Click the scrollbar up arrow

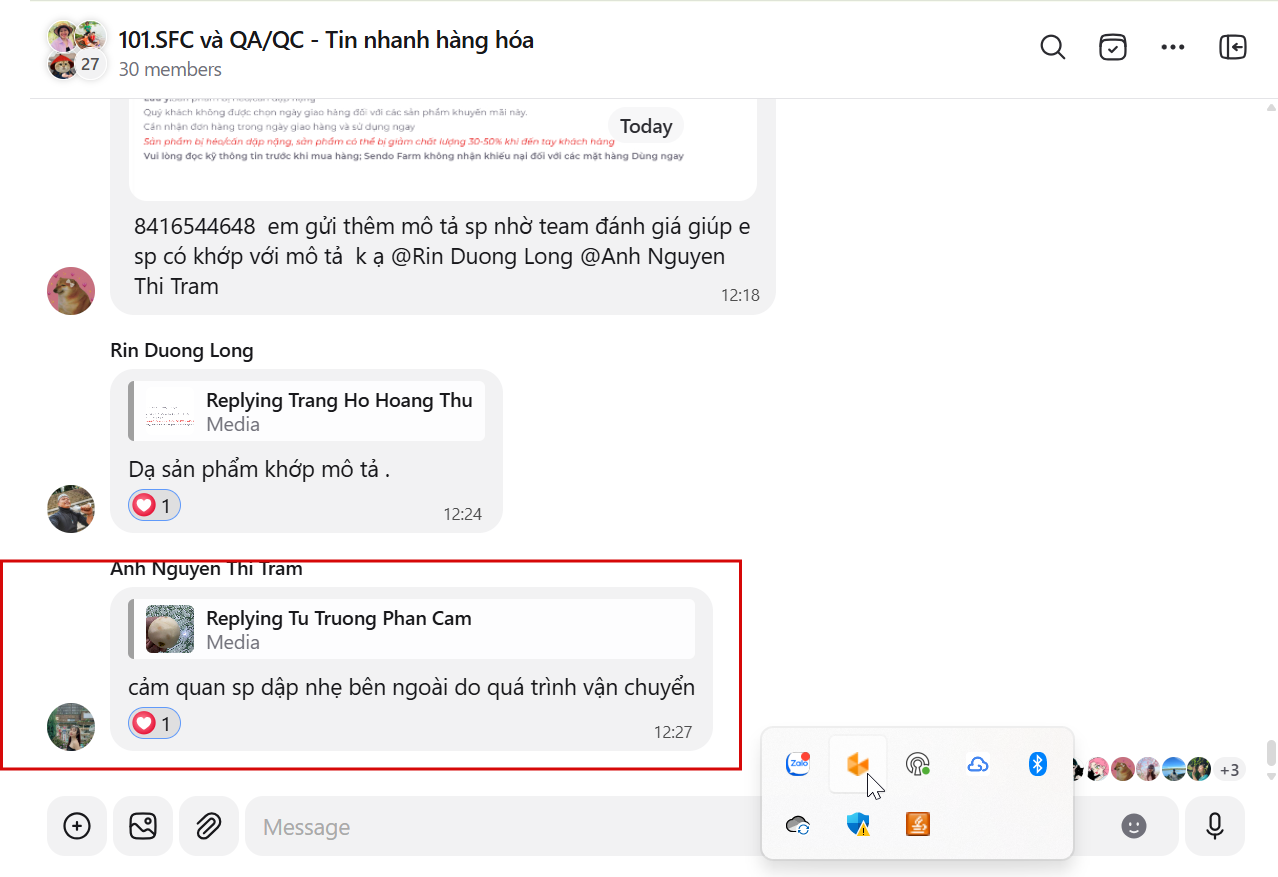(1271, 106)
